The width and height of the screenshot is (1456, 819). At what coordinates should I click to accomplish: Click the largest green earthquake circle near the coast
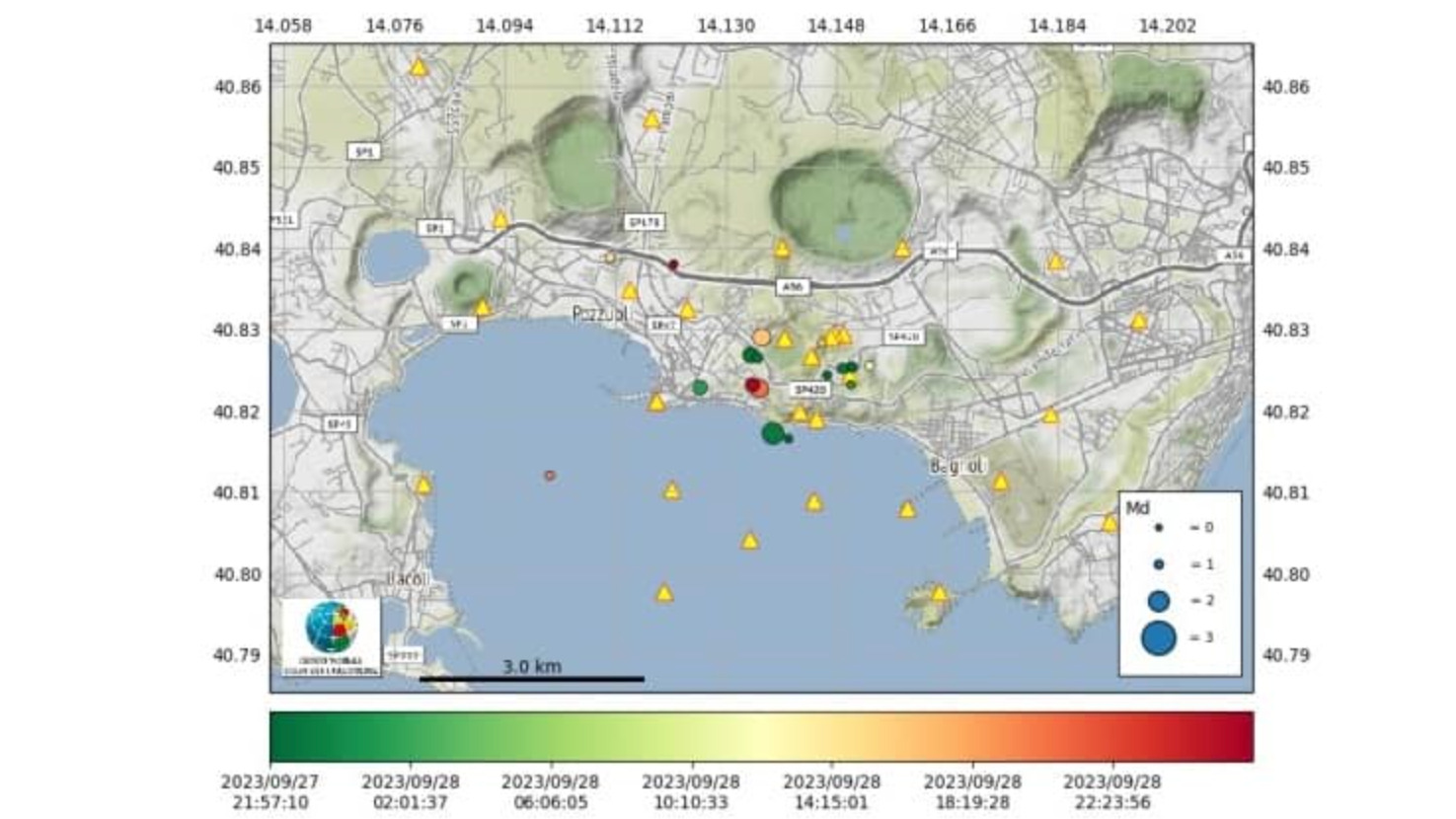[773, 432]
